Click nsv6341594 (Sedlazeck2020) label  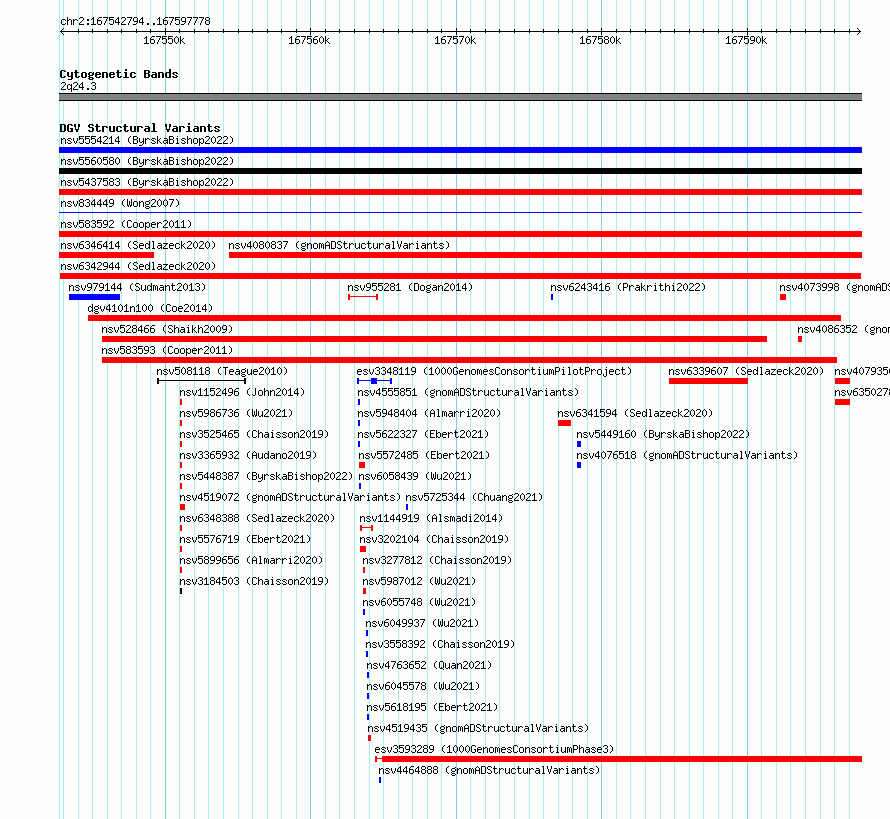click(x=635, y=413)
